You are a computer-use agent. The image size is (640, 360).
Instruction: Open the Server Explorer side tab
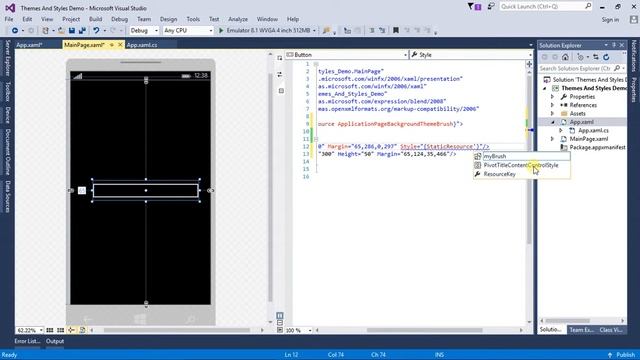[7, 58]
